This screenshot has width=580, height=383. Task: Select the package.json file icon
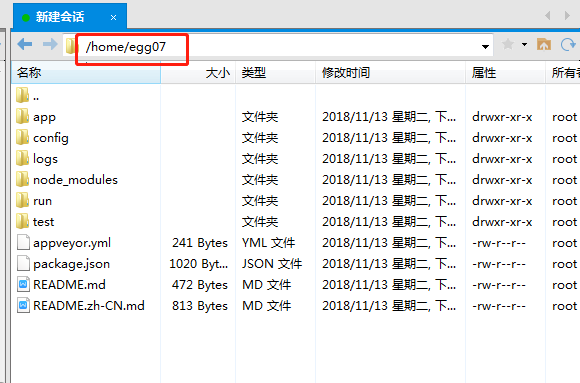point(23,263)
